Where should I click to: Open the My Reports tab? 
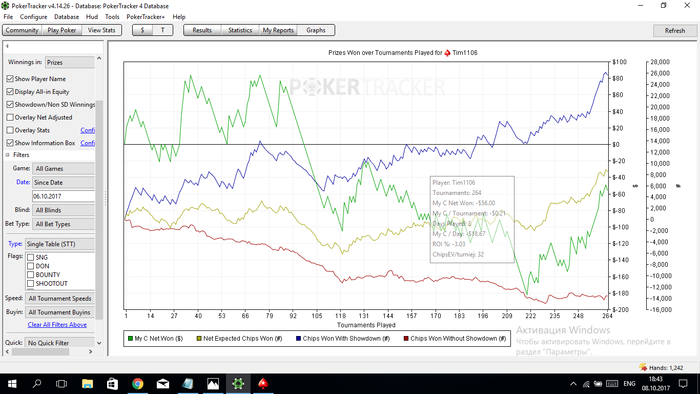pyautogui.click(x=278, y=30)
